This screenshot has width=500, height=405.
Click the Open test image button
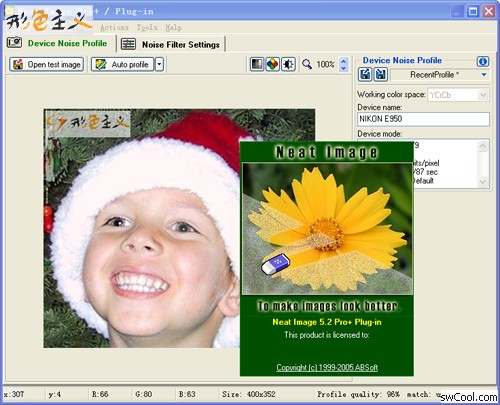[46, 64]
